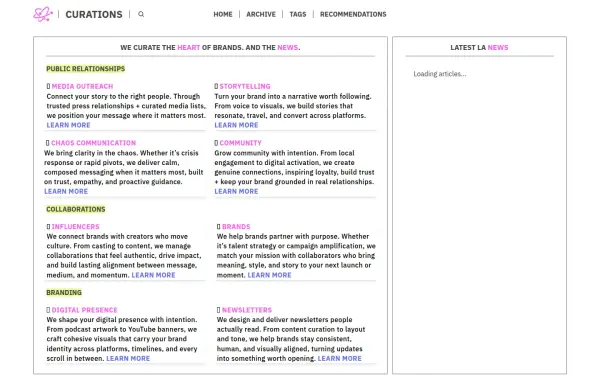Open the MEDIA OUTREACH heading link

click(x=82, y=86)
